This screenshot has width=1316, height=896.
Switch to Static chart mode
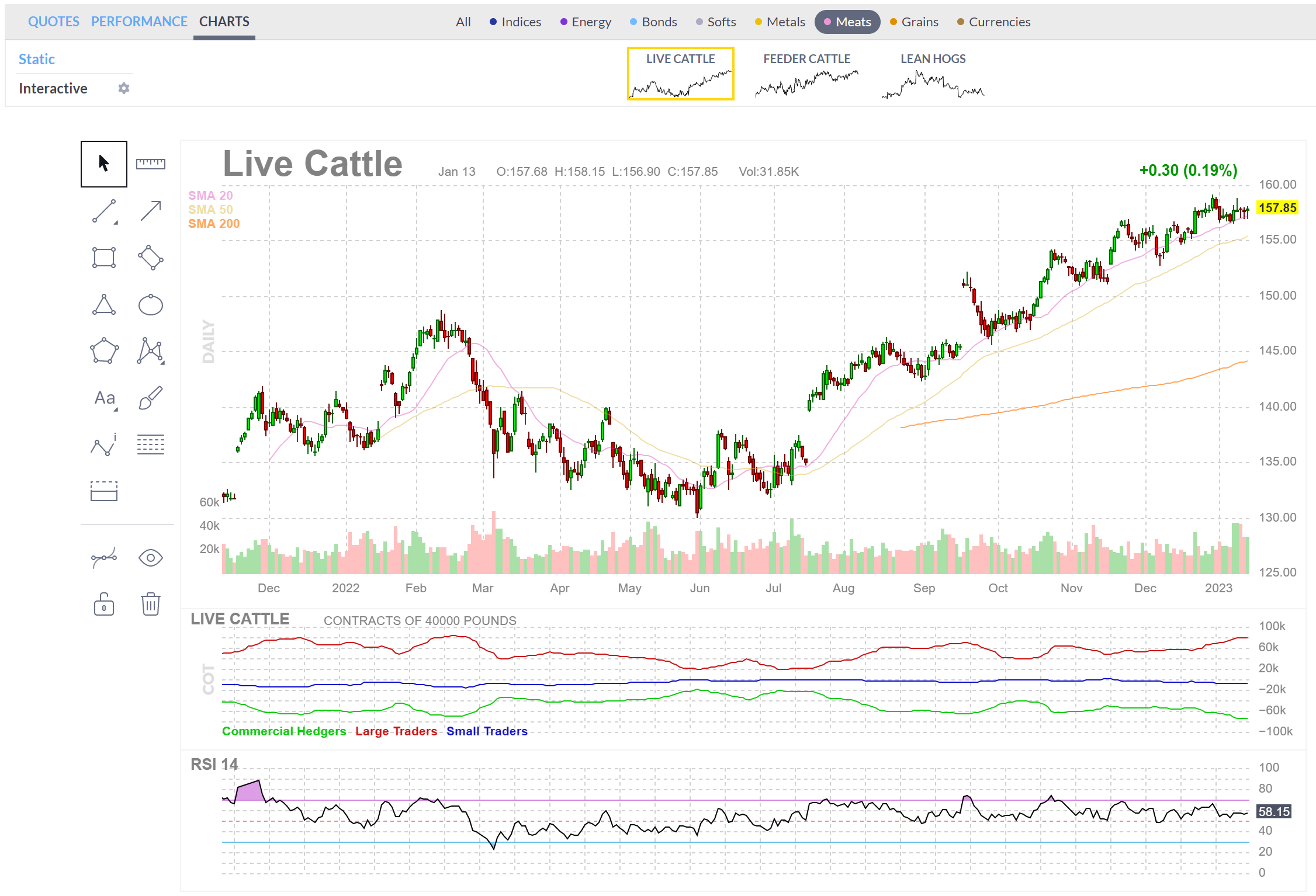[37, 59]
